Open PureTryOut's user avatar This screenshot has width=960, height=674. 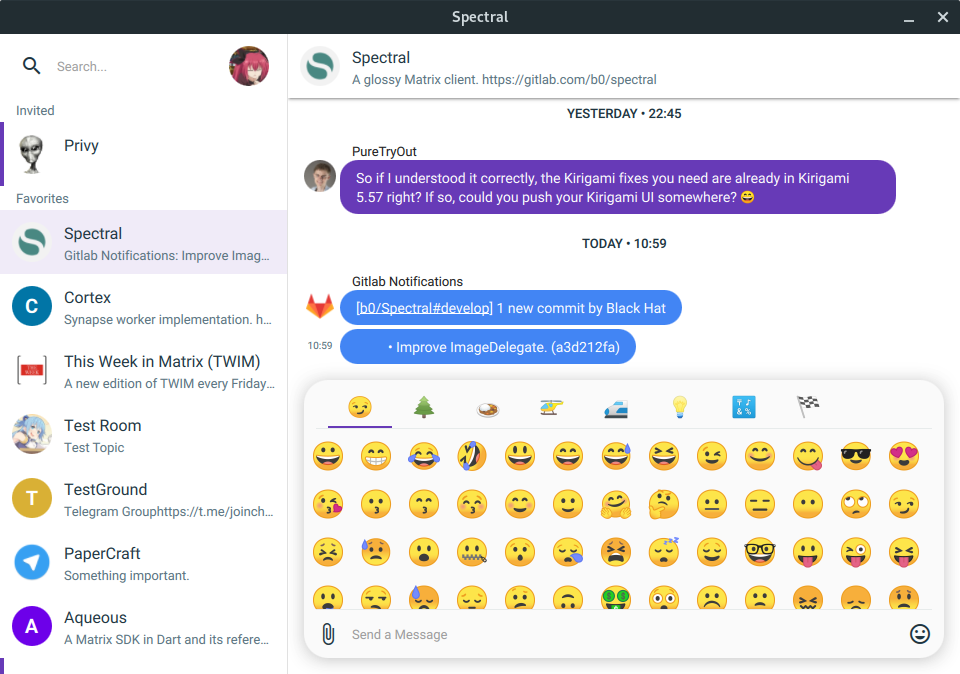(x=320, y=176)
